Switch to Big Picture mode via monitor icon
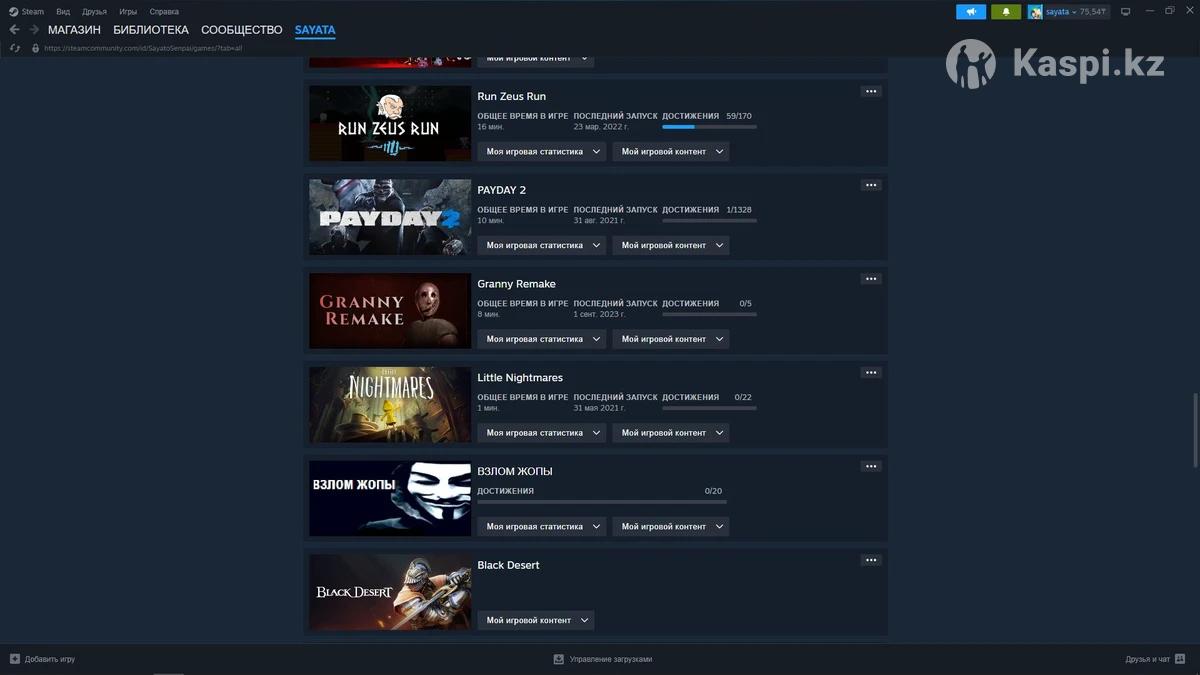1200x675 pixels. (1125, 12)
